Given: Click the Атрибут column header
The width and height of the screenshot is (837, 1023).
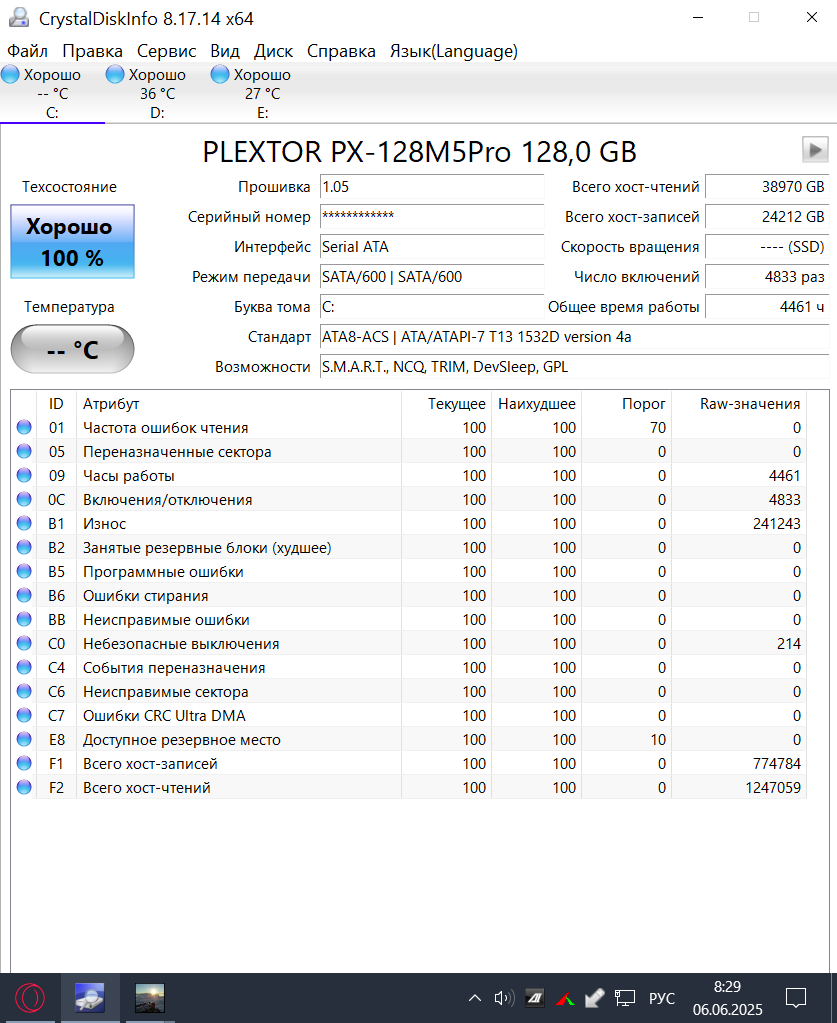Looking at the screenshot, I should coord(239,404).
